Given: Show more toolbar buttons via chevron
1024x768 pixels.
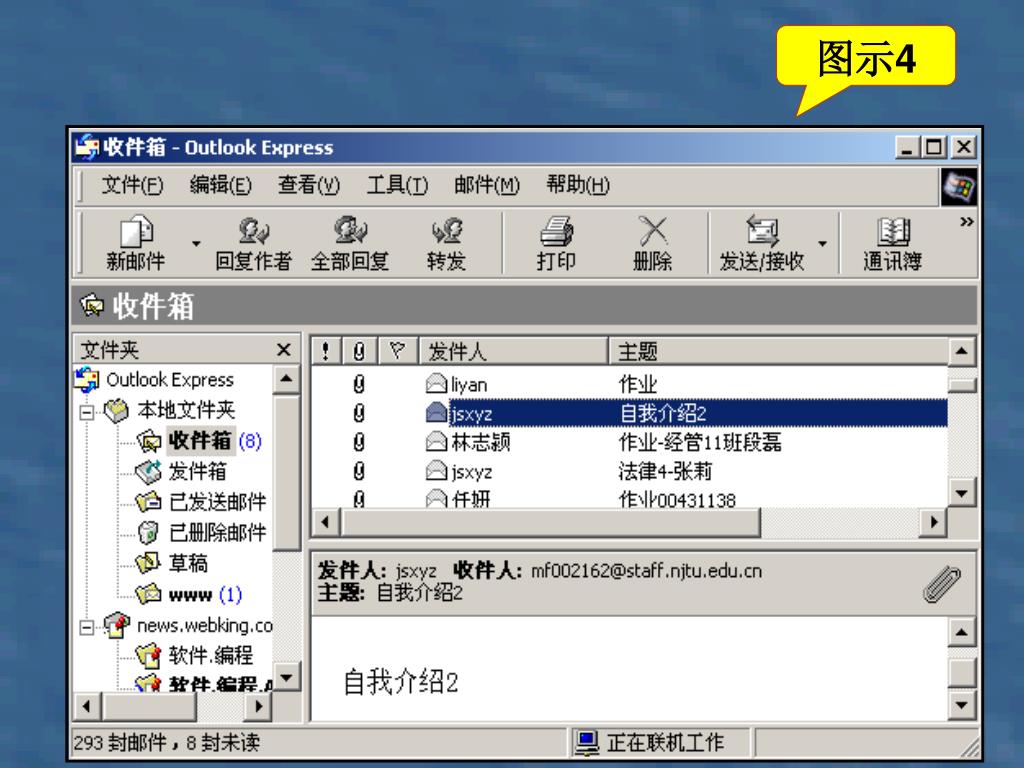Looking at the screenshot, I should pyautogui.click(x=967, y=221).
